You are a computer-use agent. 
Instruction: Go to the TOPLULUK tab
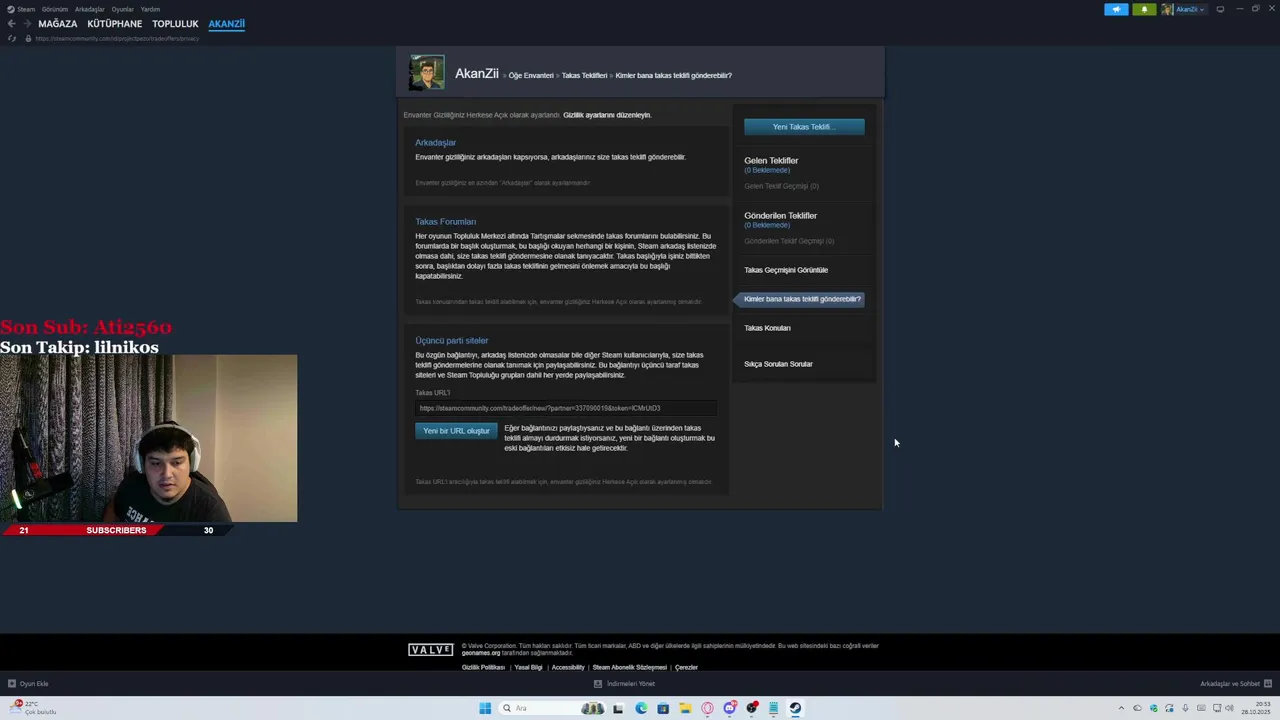pyautogui.click(x=175, y=24)
